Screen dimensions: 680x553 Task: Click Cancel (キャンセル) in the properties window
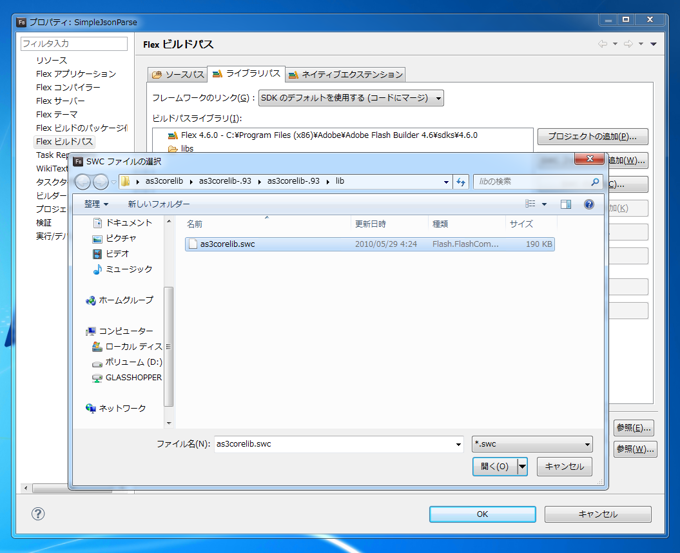point(598,514)
